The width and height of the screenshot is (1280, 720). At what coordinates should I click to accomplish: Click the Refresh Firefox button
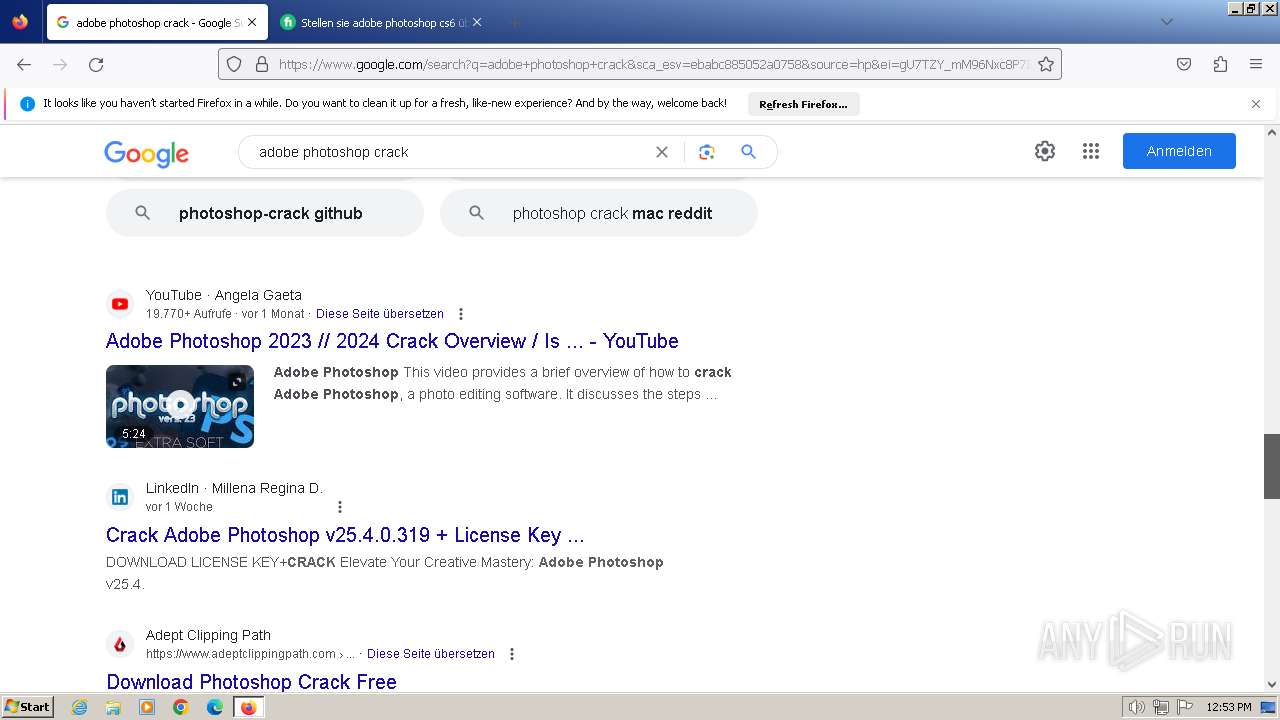coord(803,104)
